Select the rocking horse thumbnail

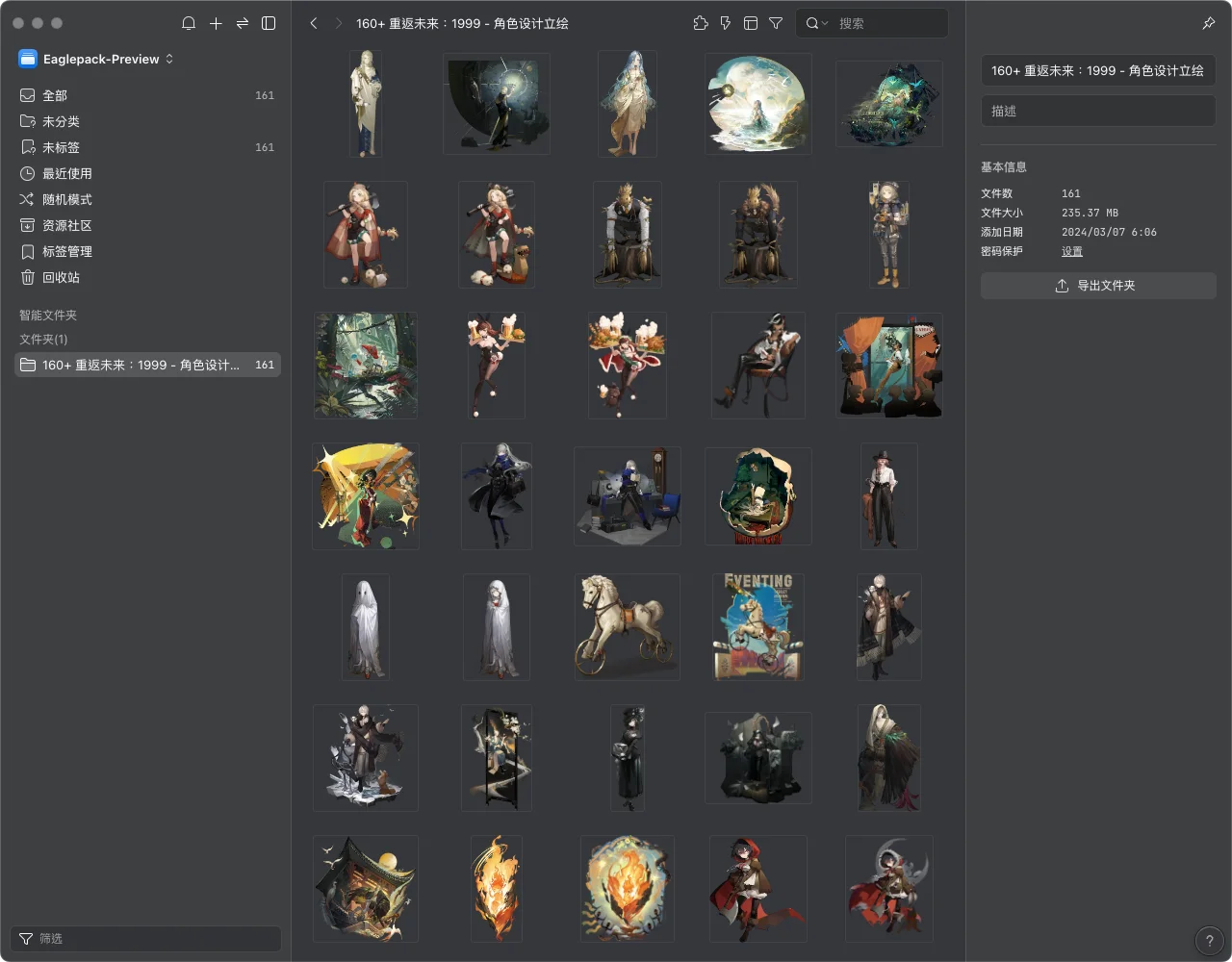coord(628,627)
